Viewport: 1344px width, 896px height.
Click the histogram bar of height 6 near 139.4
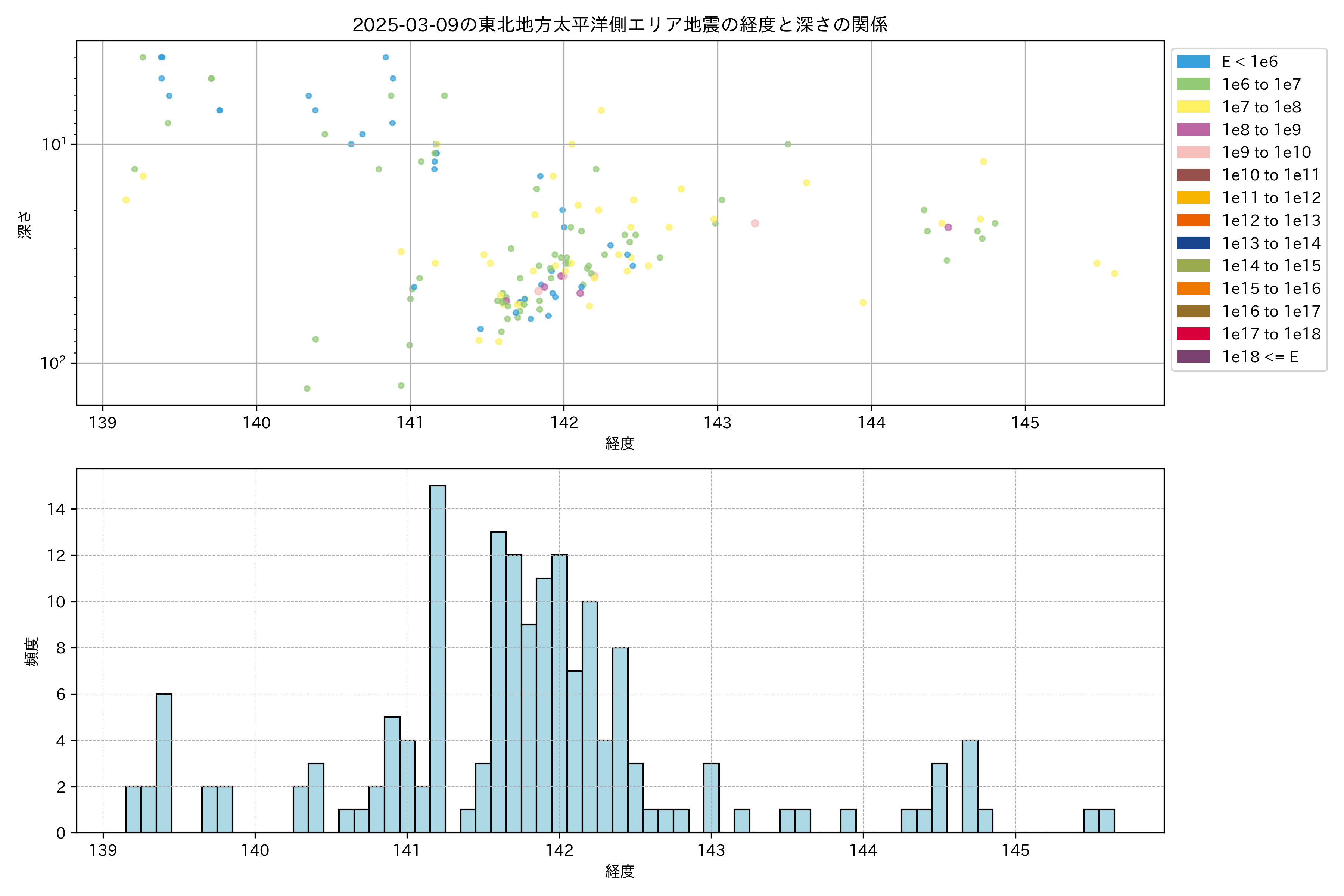pos(164,763)
